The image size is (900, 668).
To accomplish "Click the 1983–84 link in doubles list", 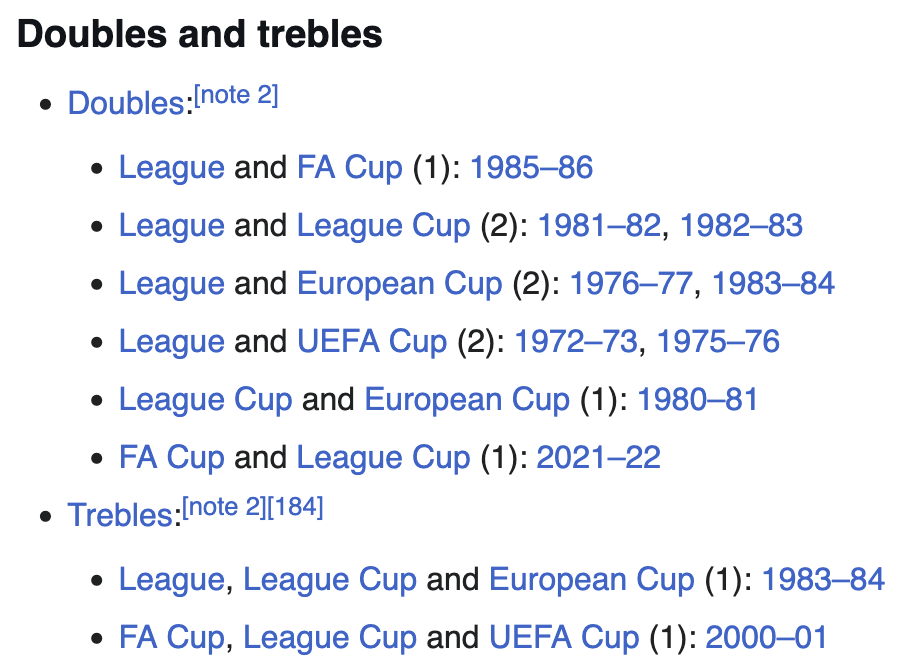I will [773, 283].
